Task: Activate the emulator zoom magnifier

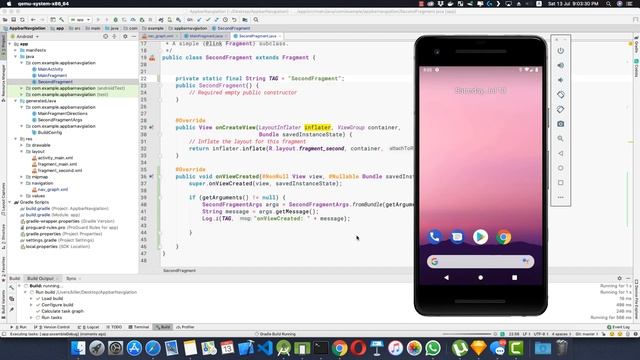Action: tap(560, 139)
